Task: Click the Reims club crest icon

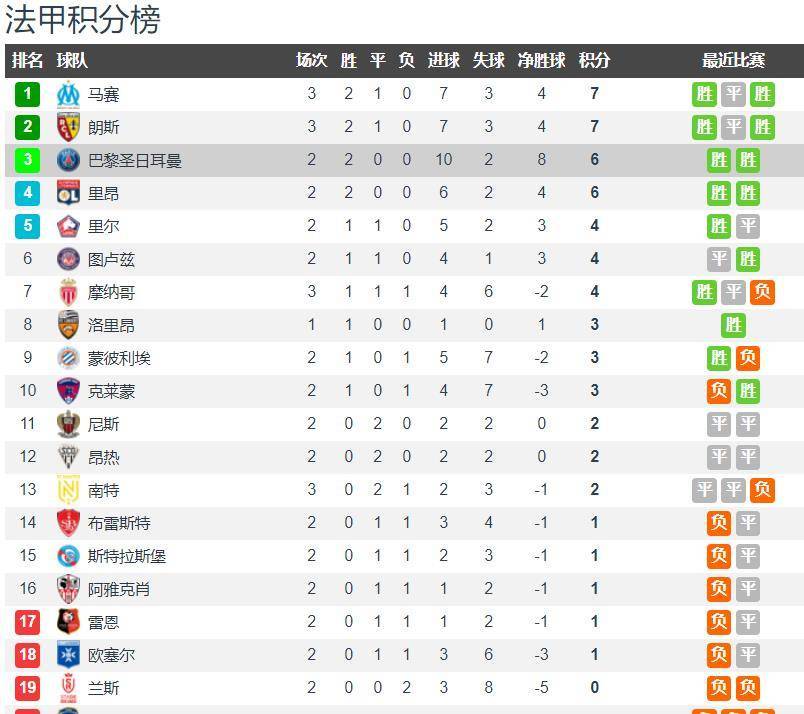Action: pos(68,688)
